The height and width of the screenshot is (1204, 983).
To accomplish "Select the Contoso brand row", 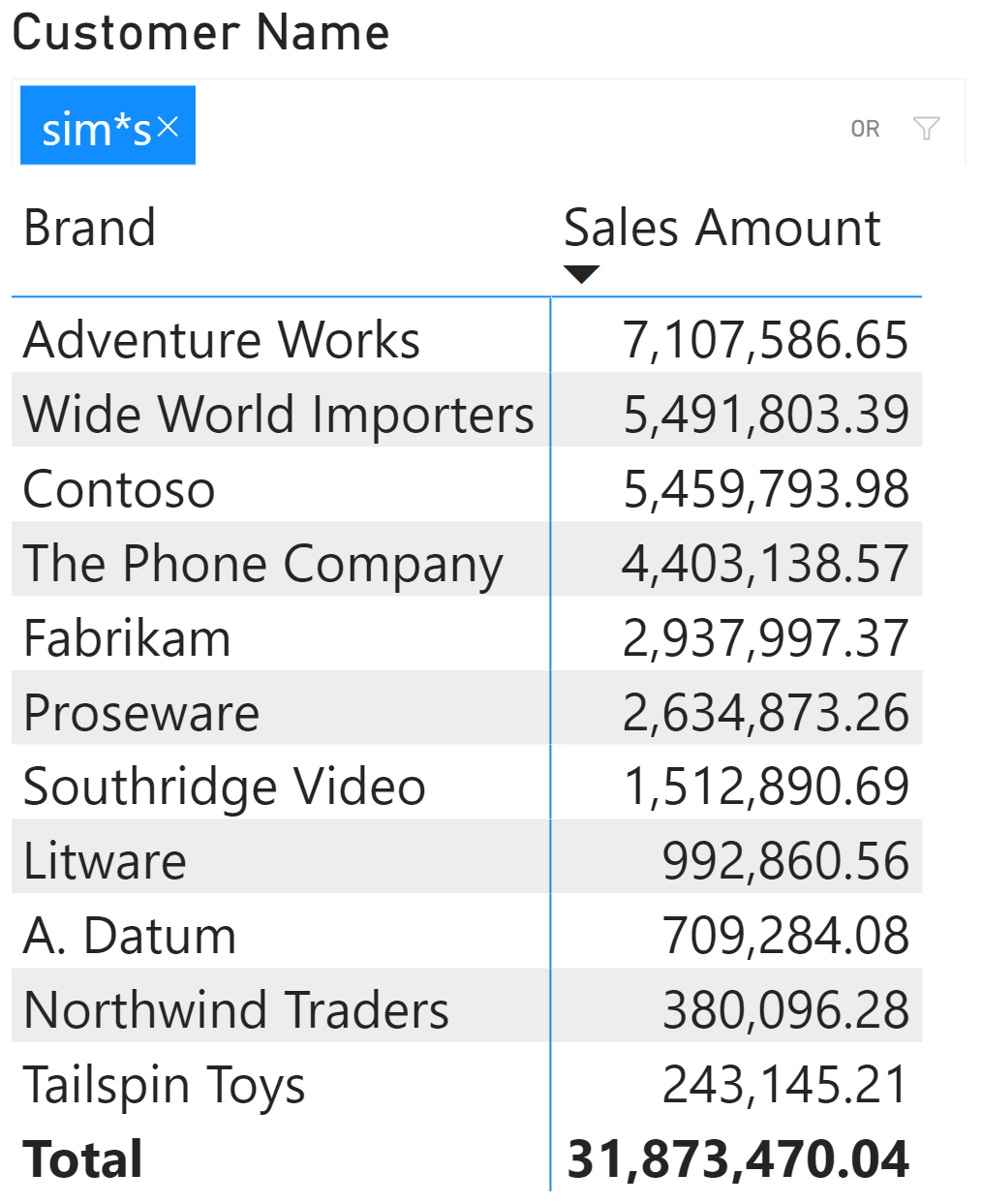I will click(x=467, y=489).
